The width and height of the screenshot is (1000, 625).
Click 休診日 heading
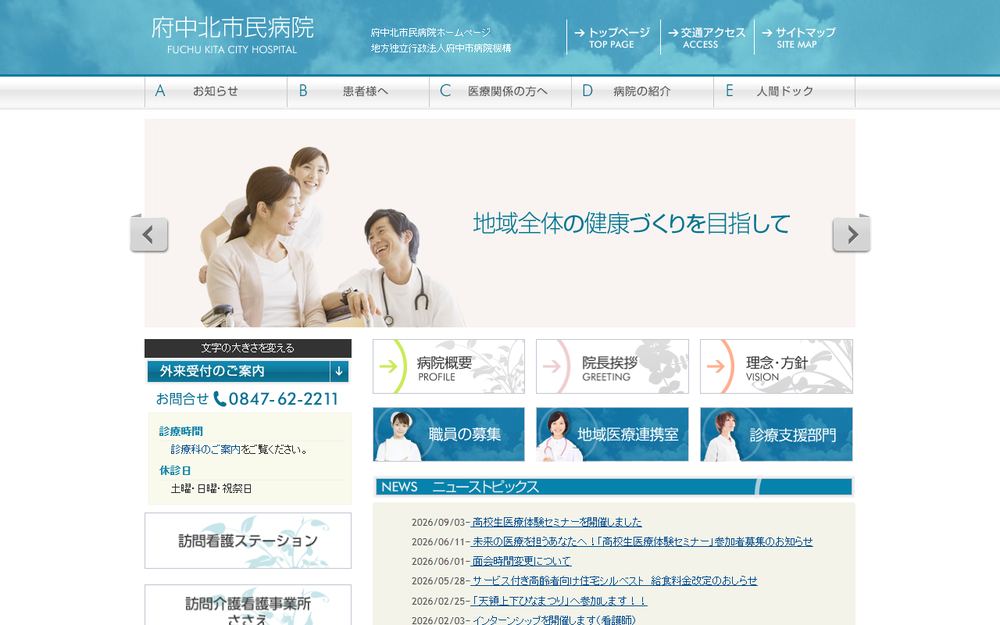175,470
